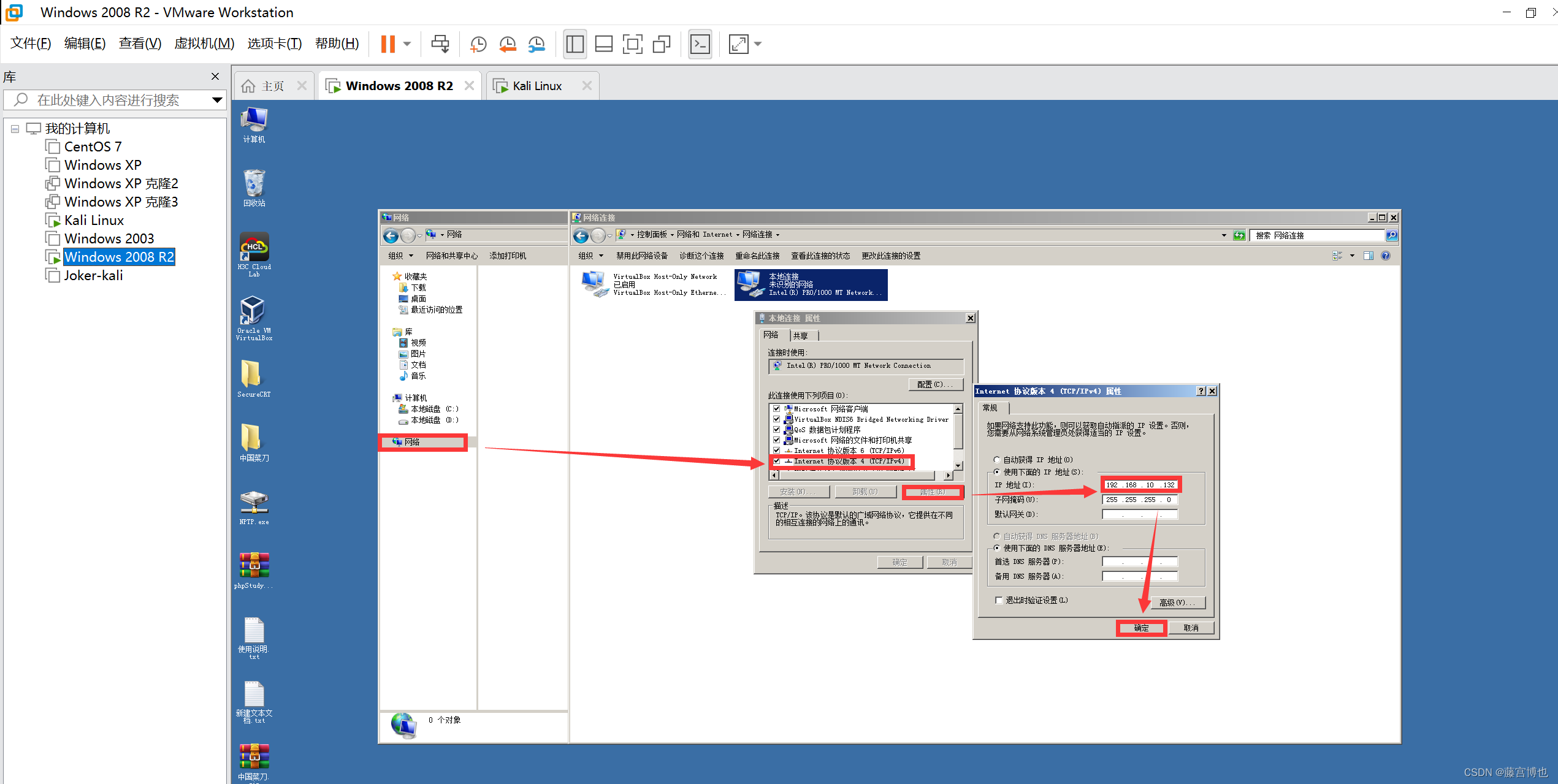The image size is (1558, 784).
Task: Pause the virtual machine with the pause icon
Action: tap(388, 44)
